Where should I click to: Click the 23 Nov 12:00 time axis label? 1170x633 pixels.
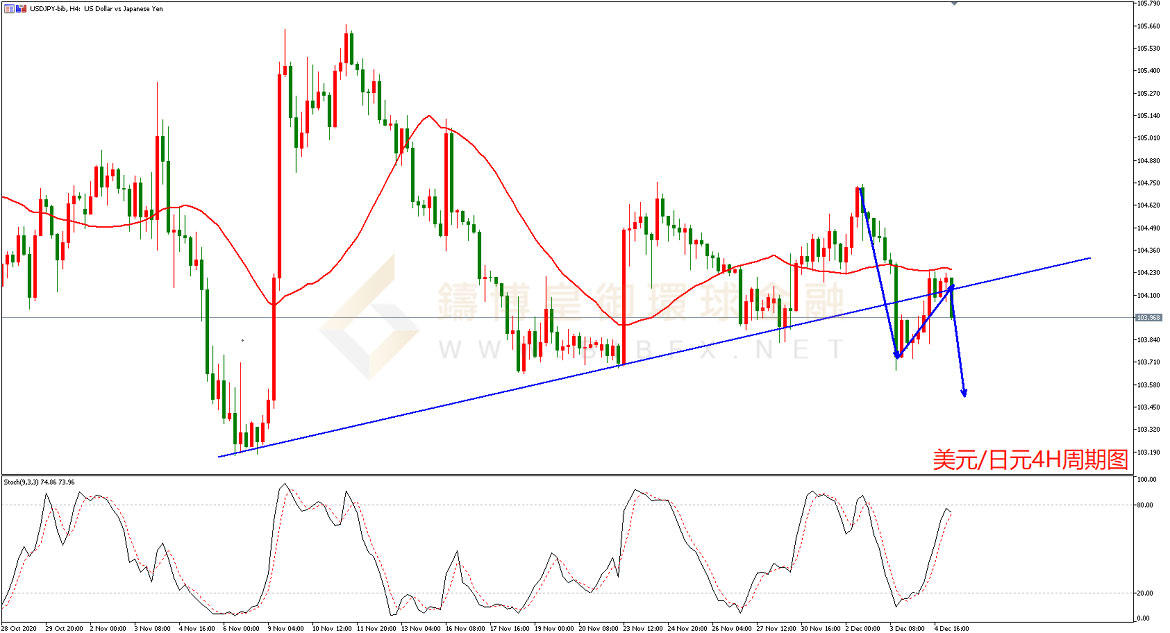pos(641,628)
